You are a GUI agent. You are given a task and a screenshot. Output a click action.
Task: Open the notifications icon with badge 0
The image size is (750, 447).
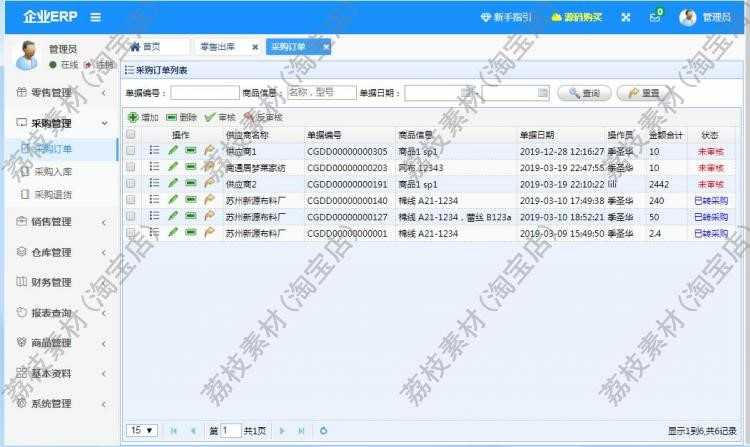(x=656, y=16)
